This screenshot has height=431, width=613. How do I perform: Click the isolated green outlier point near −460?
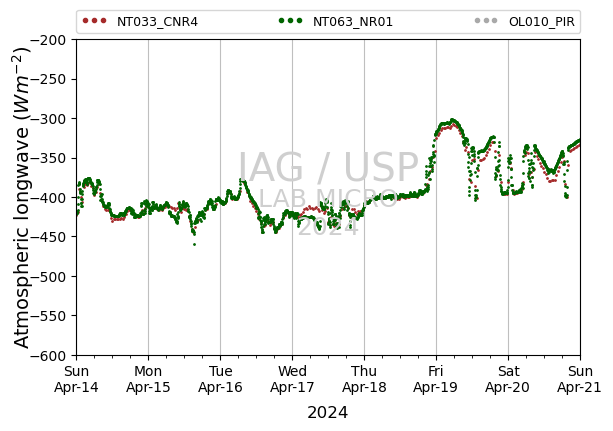tap(195, 245)
